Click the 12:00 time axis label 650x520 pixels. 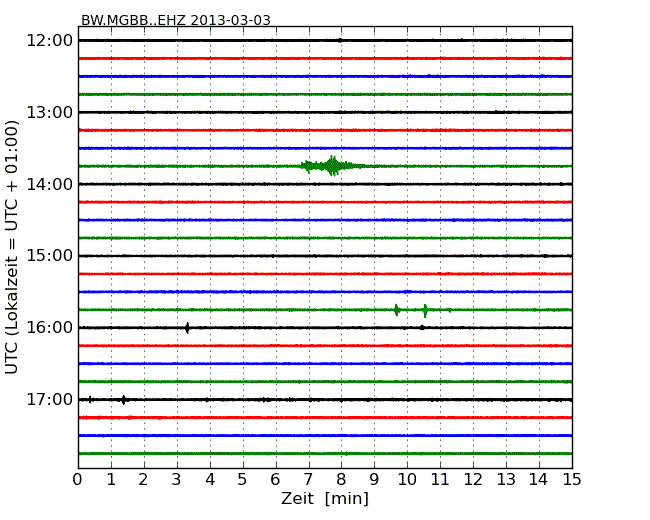[50, 41]
